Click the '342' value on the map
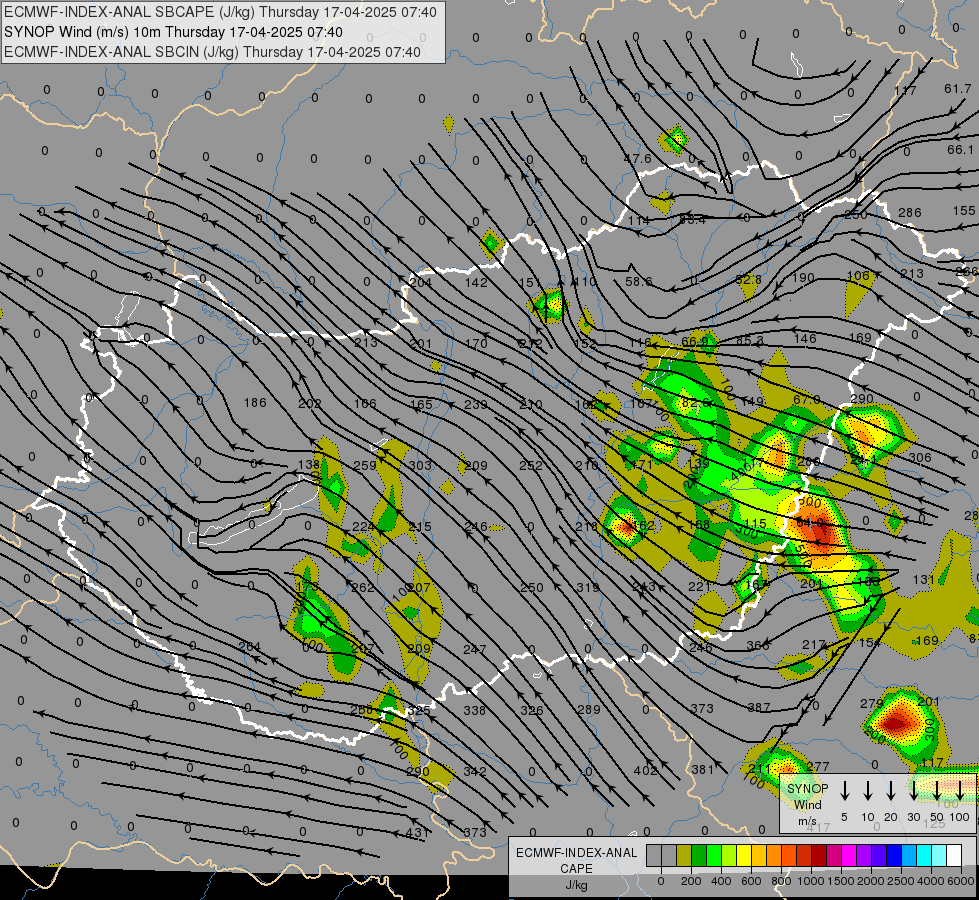 pos(475,771)
